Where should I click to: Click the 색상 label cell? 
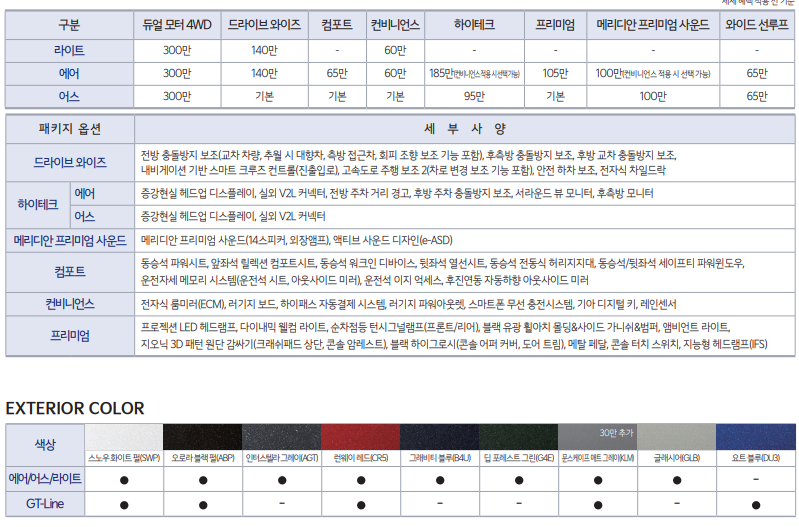coord(45,444)
